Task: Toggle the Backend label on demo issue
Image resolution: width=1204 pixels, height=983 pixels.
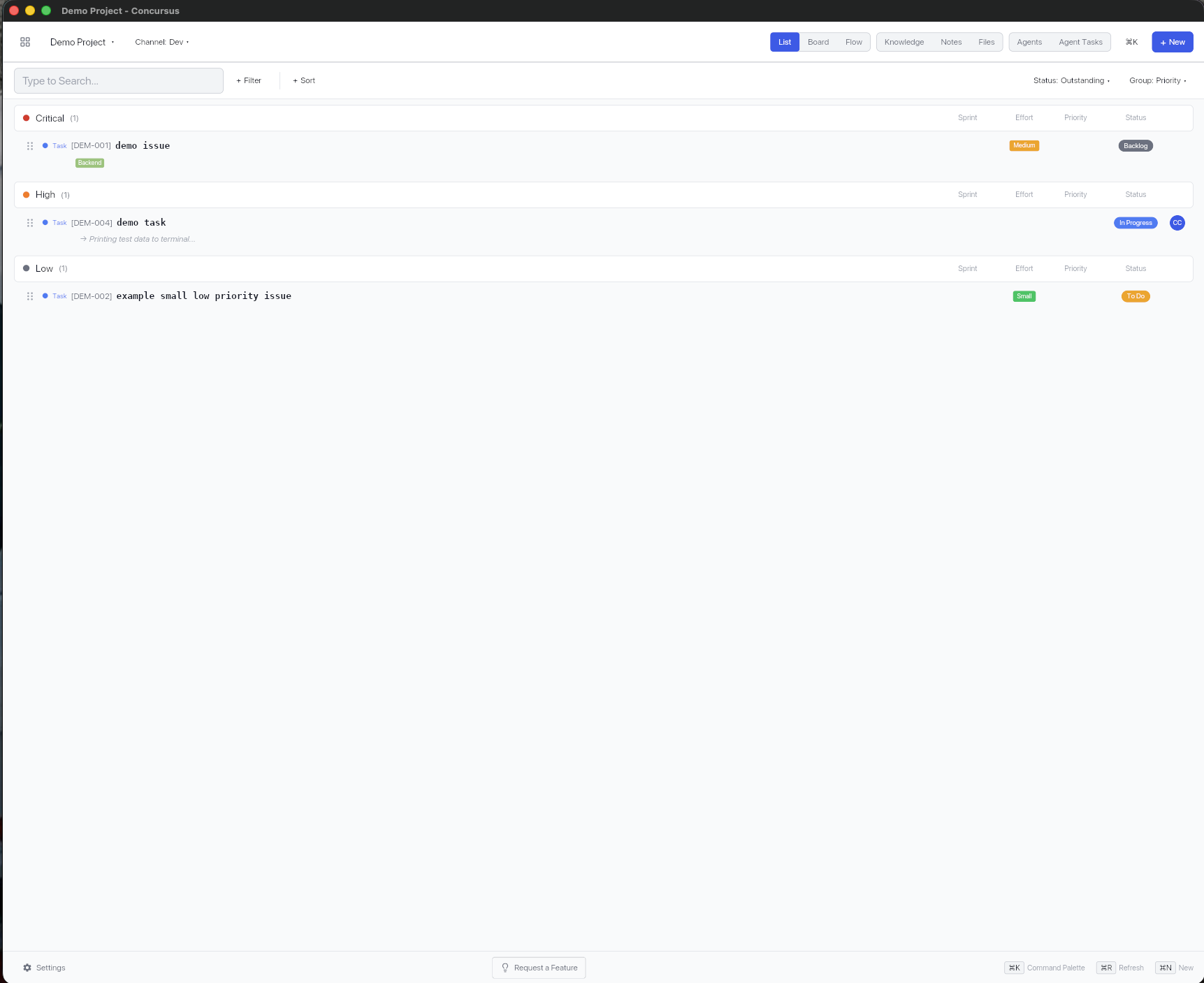Action: [x=89, y=162]
